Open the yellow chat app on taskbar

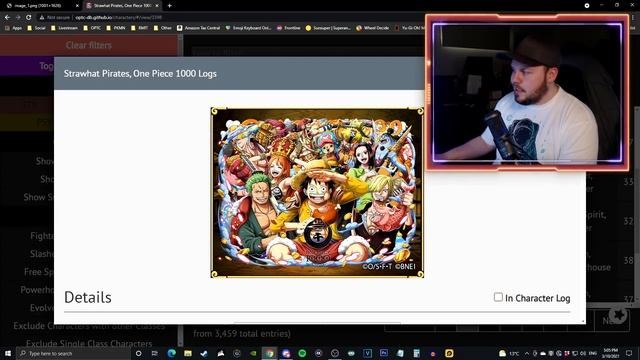[449, 353]
